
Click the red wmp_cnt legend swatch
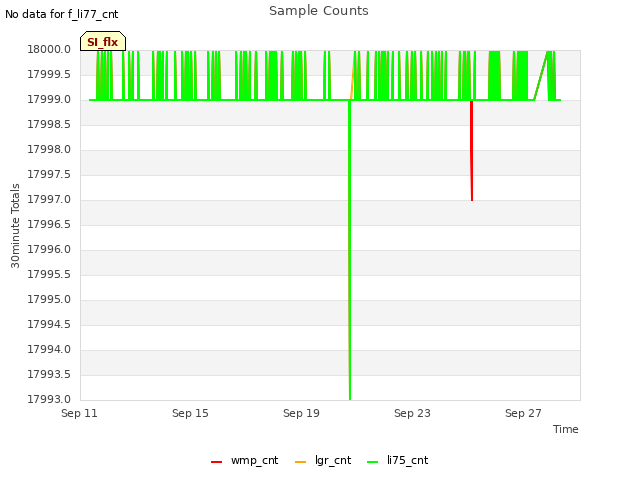tap(216, 462)
